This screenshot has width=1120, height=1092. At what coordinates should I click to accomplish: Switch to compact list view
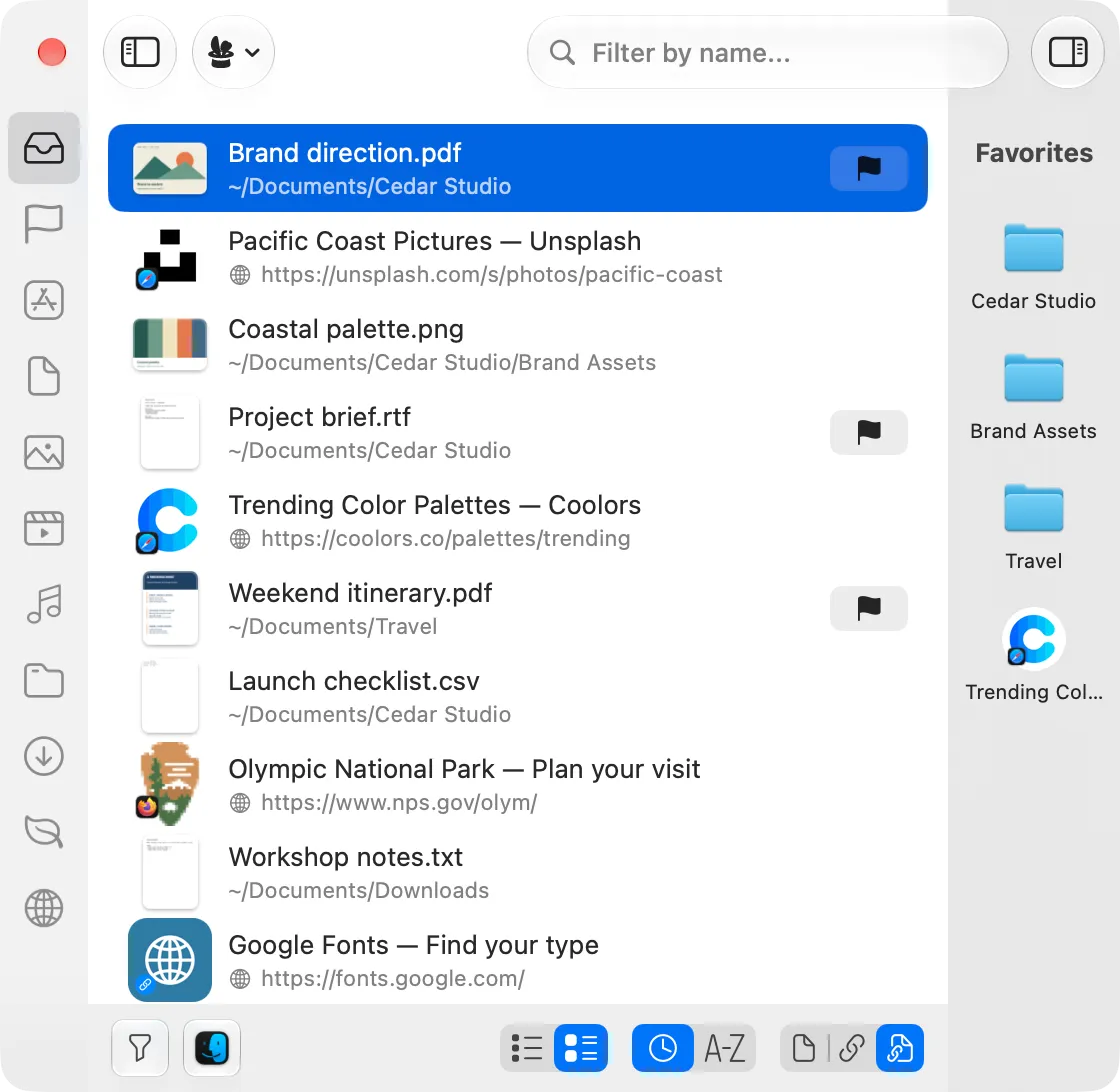coord(527,1048)
